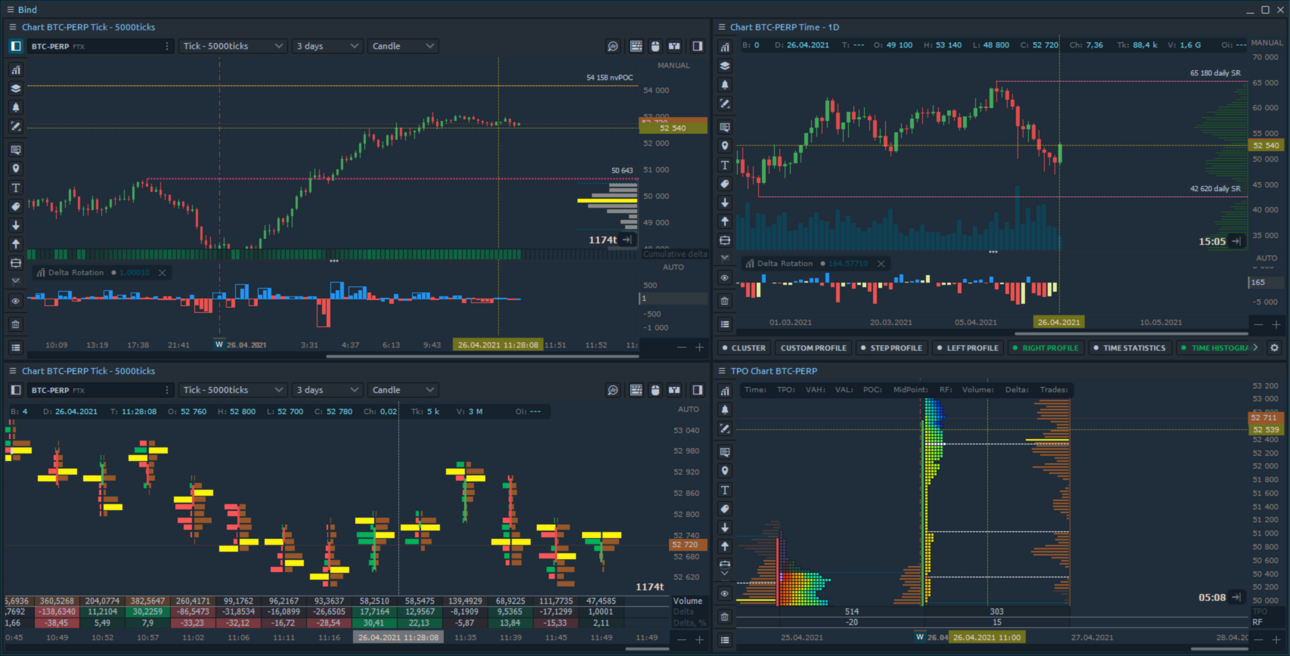Toggle the CLUSTER mode
The width and height of the screenshot is (1290, 656).
click(744, 348)
